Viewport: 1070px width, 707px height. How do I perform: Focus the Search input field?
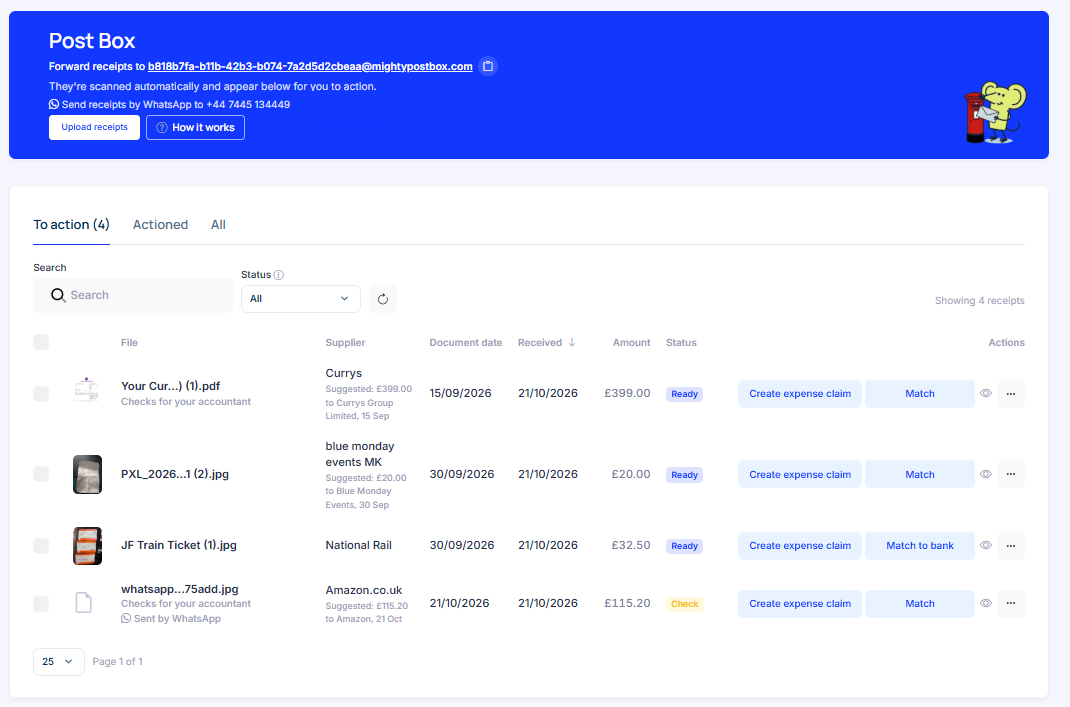(133, 295)
